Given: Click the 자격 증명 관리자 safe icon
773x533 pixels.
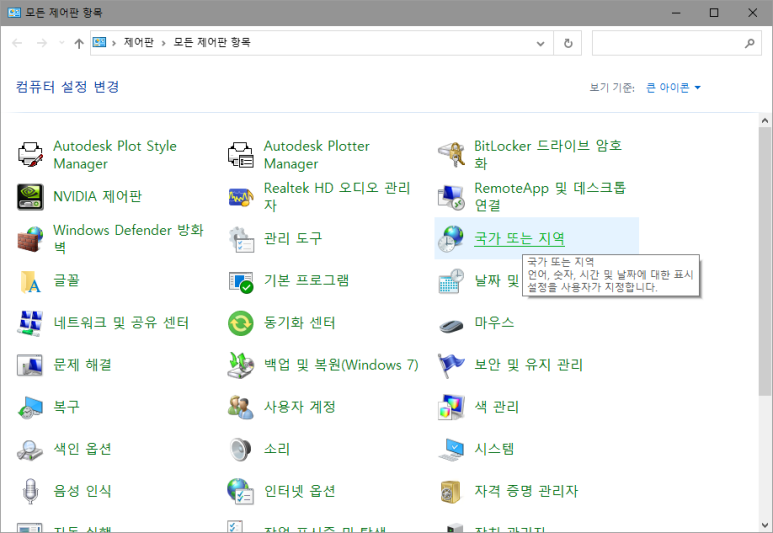Looking at the screenshot, I should tap(451, 492).
